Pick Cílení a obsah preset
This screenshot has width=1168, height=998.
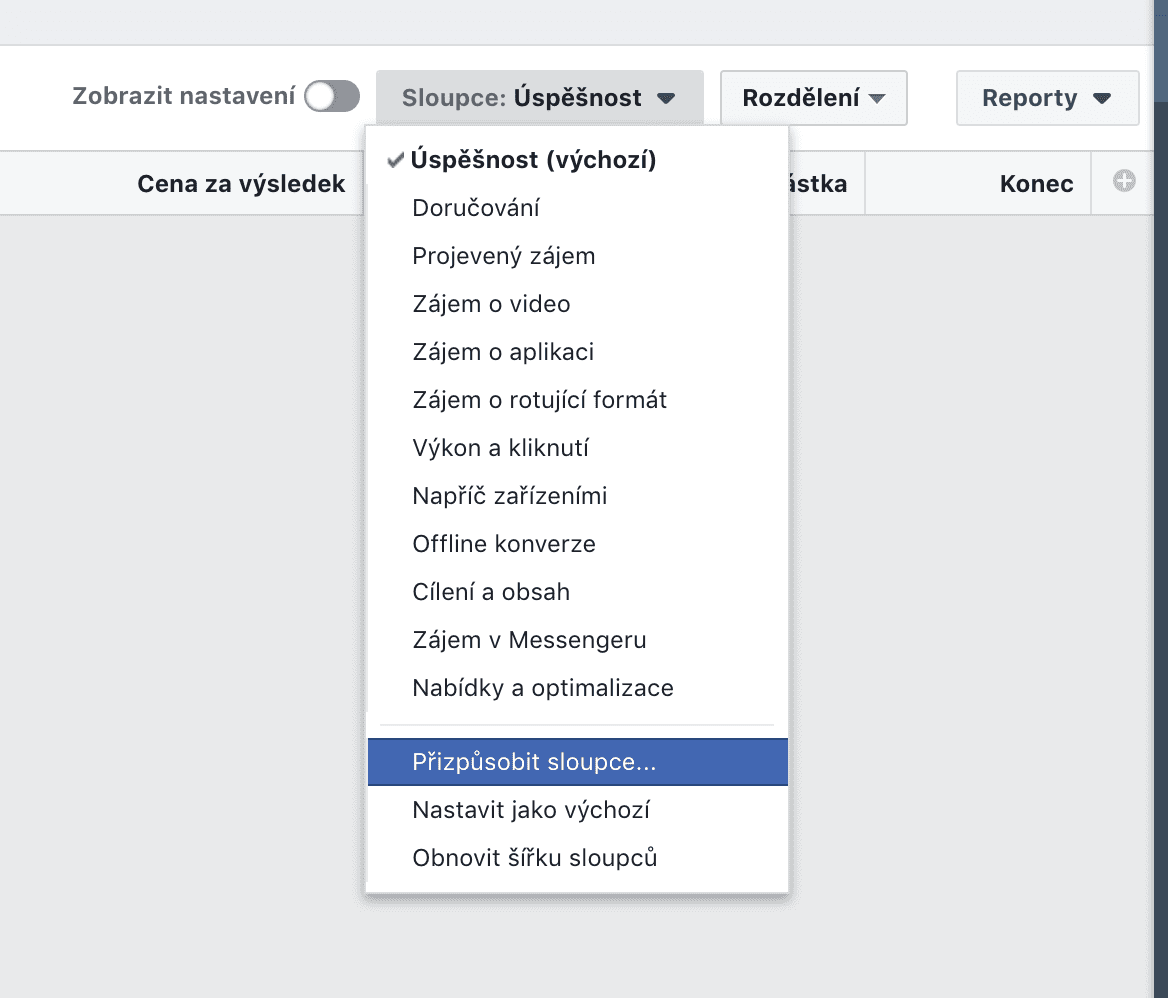tap(490, 592)
